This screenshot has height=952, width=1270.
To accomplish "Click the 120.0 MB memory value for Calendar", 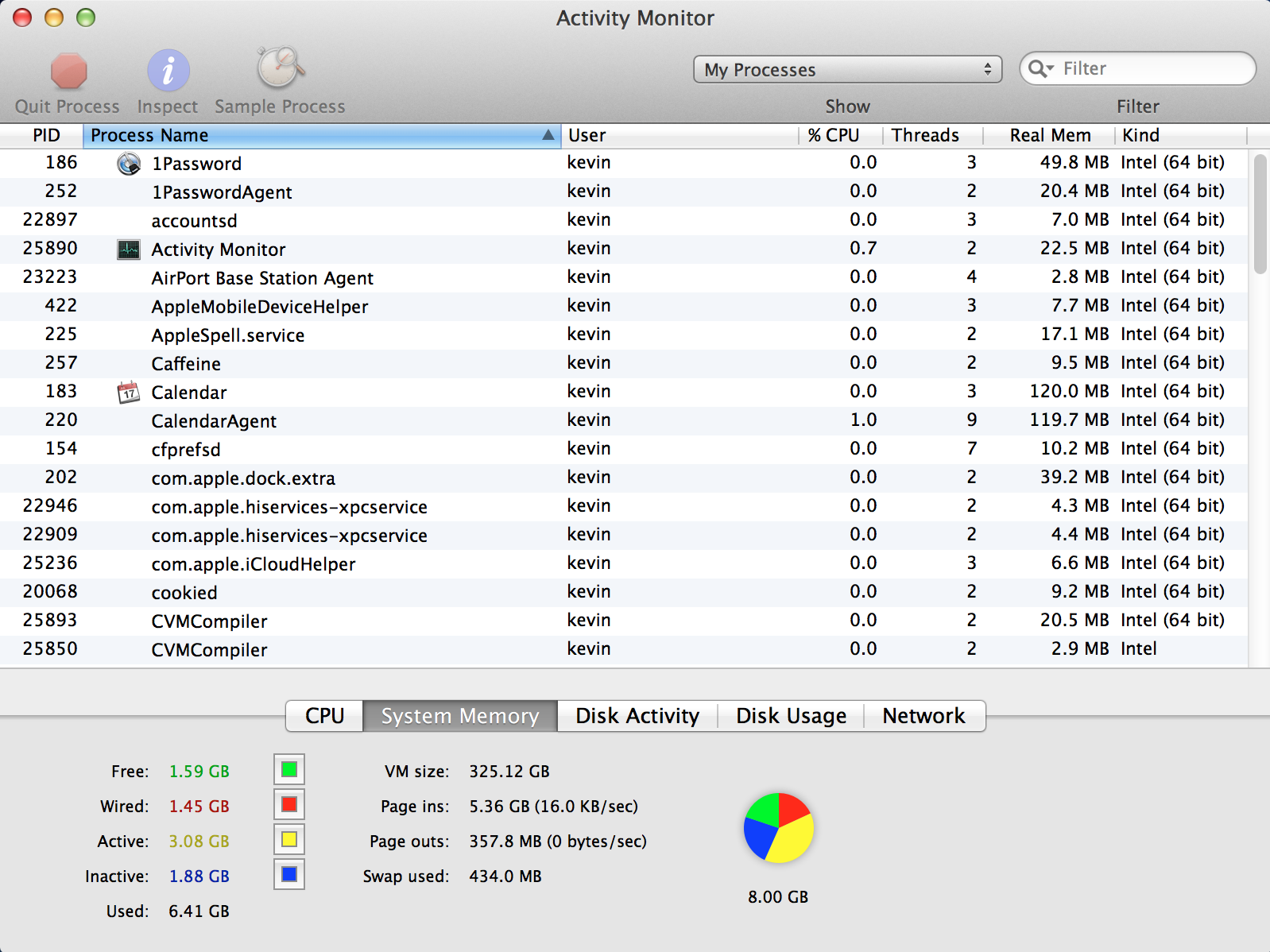I will click(1069, 391).
